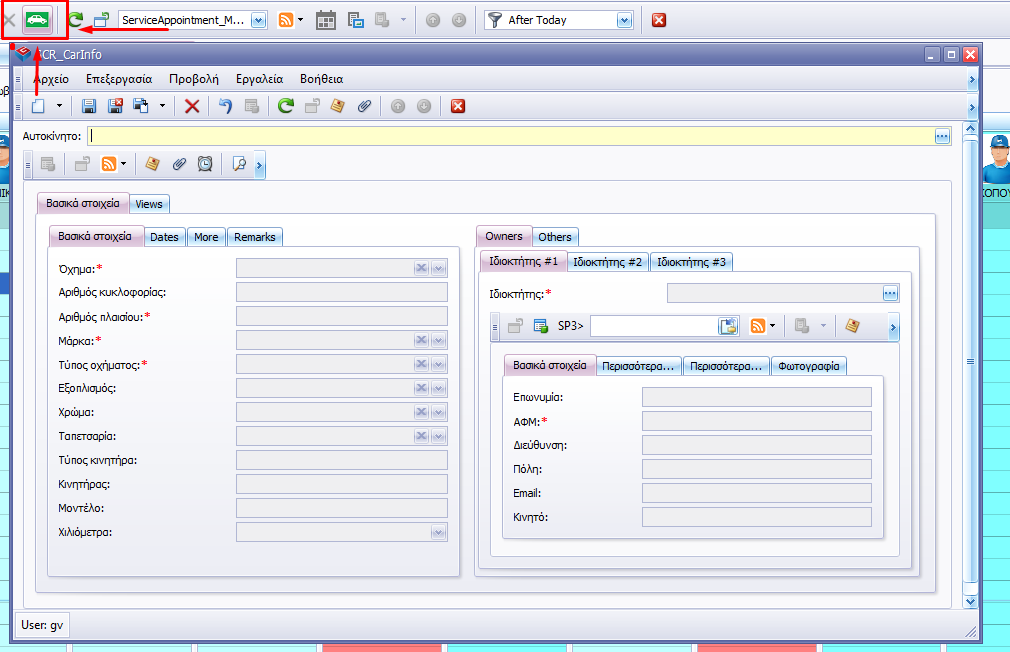1010x652 pixels.
Task: Click the Ιδιοκτήτης lookup ellipsis button
Action: [x=891, y=293]
